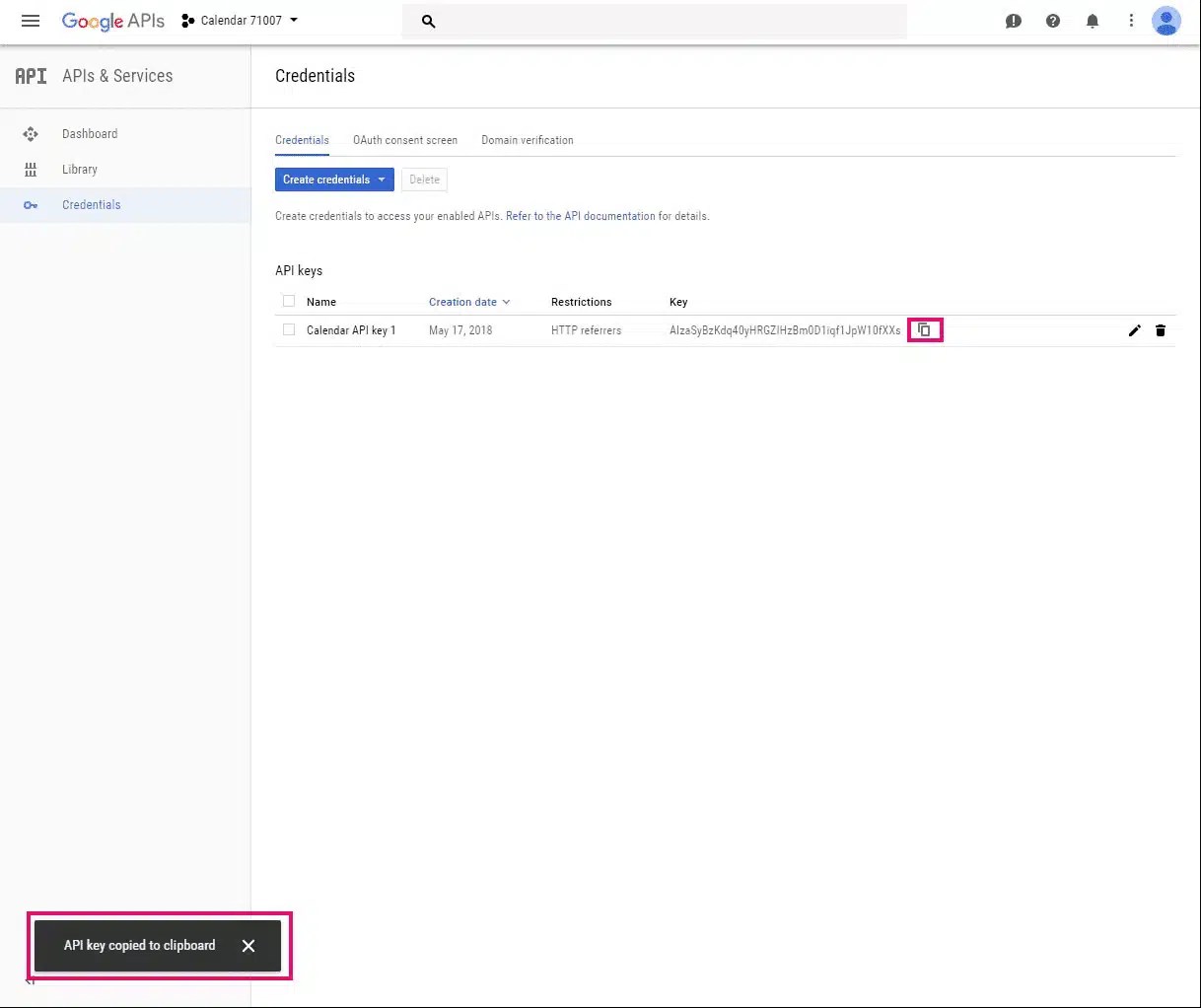Select the checkbox for Calendar API key 1
This screenshot has width=1201, height=1008.
pos(288,329)
